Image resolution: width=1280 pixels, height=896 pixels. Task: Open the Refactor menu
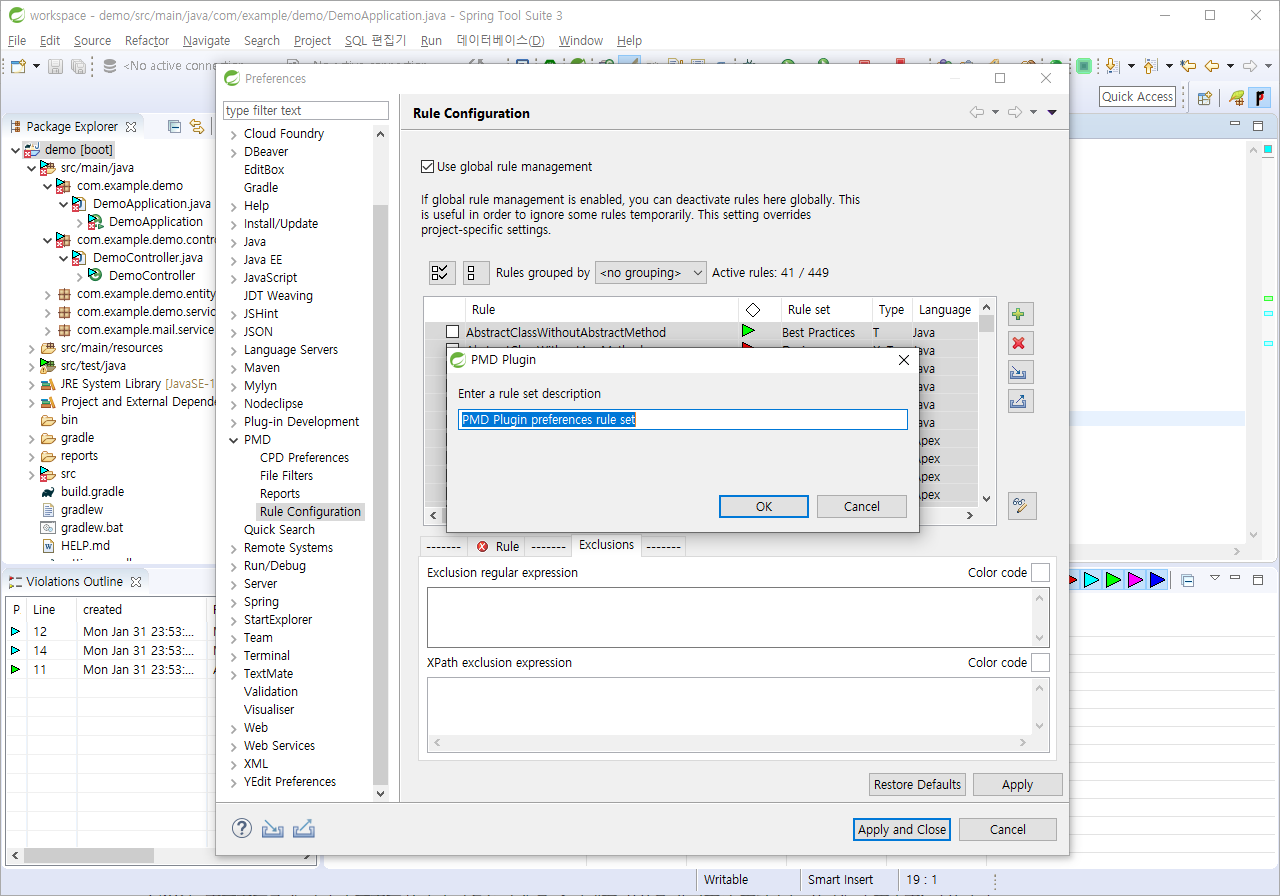(147, 41)
